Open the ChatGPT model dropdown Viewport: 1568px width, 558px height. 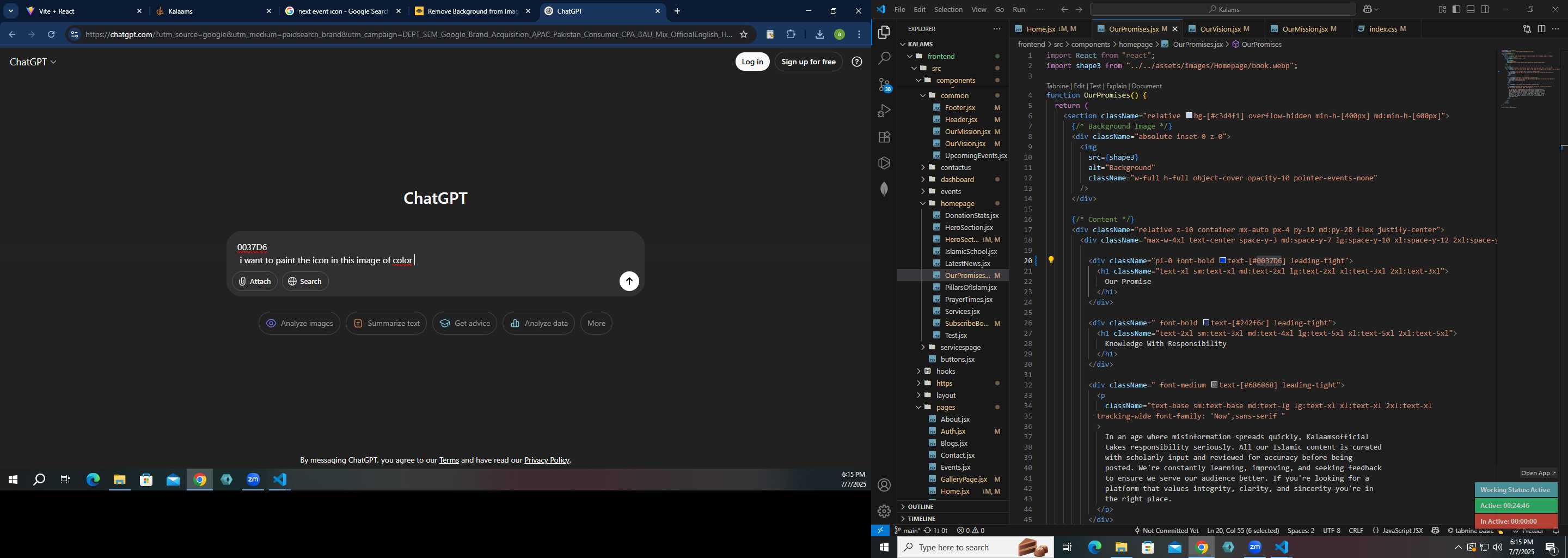click(x=33, y=62)
